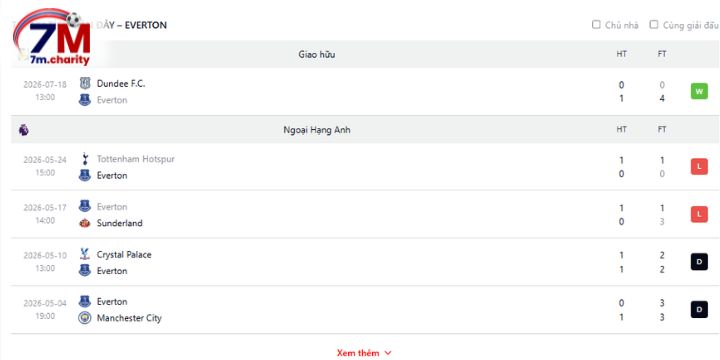720x360 pixels.
Task: Expand more matches with Xem thêm
Action: pyautogui.click(x=364, y=353)
